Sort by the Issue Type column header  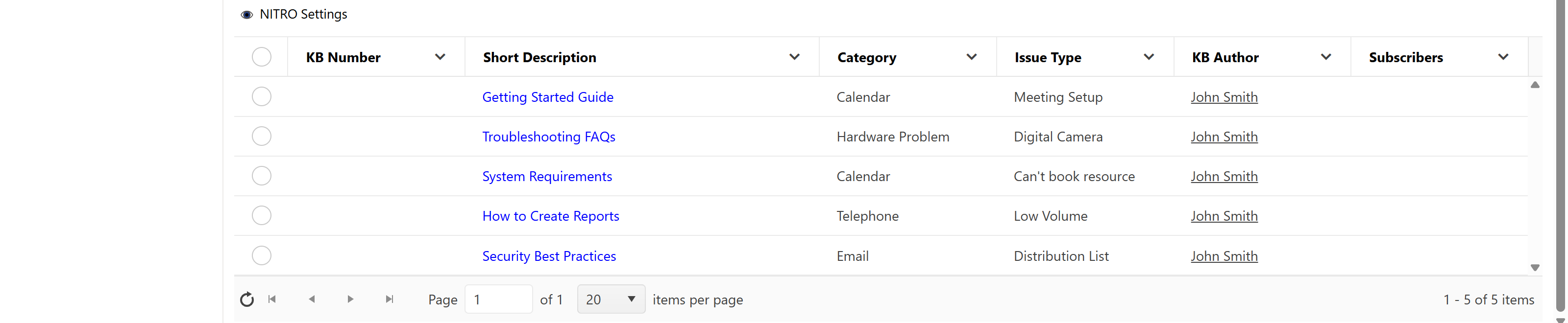(1048, 58)
